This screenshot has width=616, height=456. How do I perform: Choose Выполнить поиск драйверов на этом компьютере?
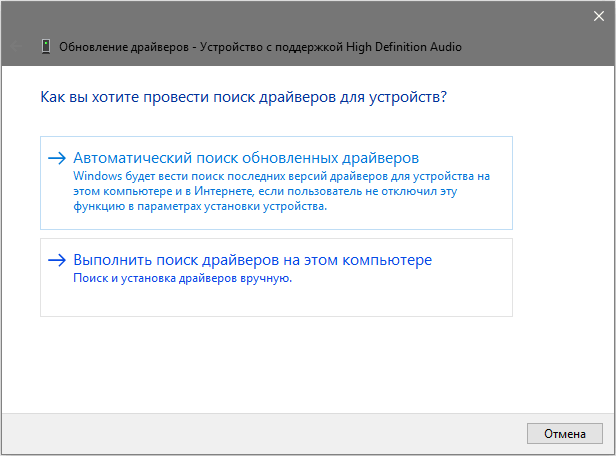[x=252, y=260]
